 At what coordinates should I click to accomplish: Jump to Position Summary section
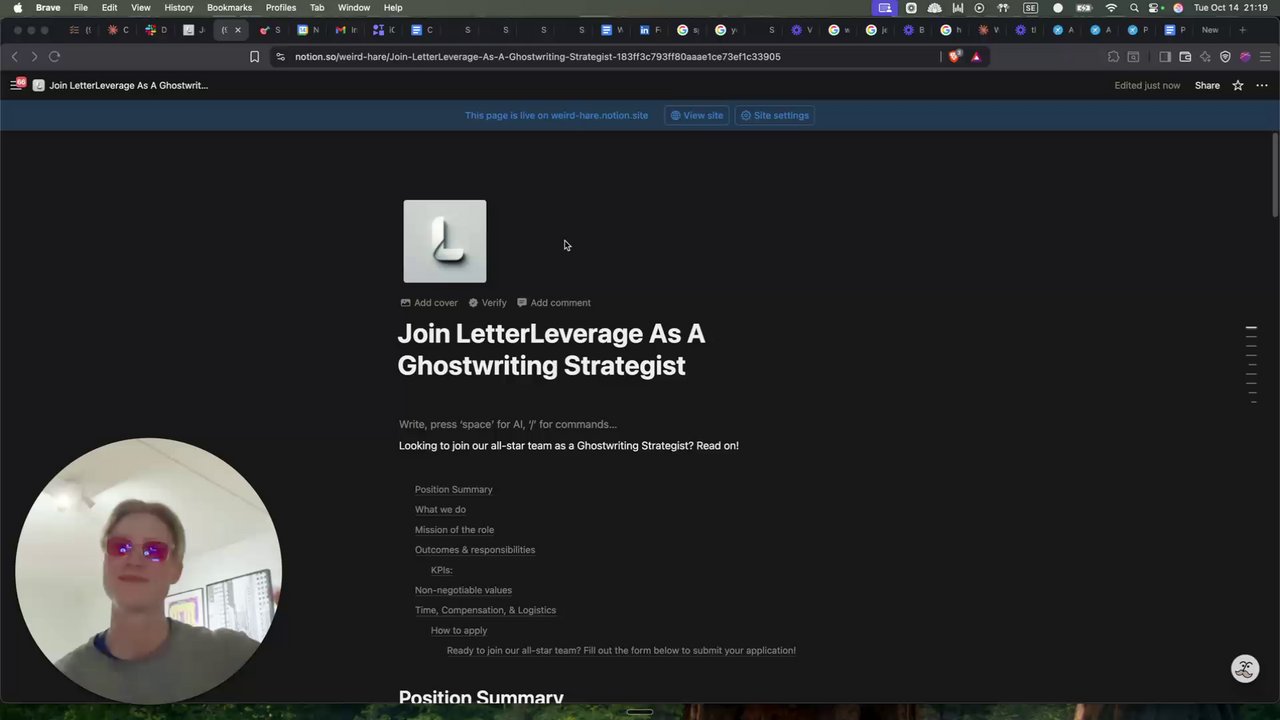pos(454,489)
